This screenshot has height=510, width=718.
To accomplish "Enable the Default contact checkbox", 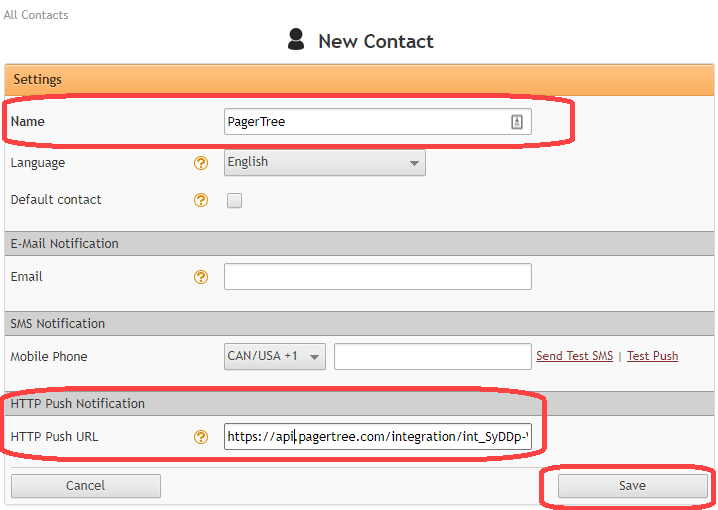I will point(234,200).
